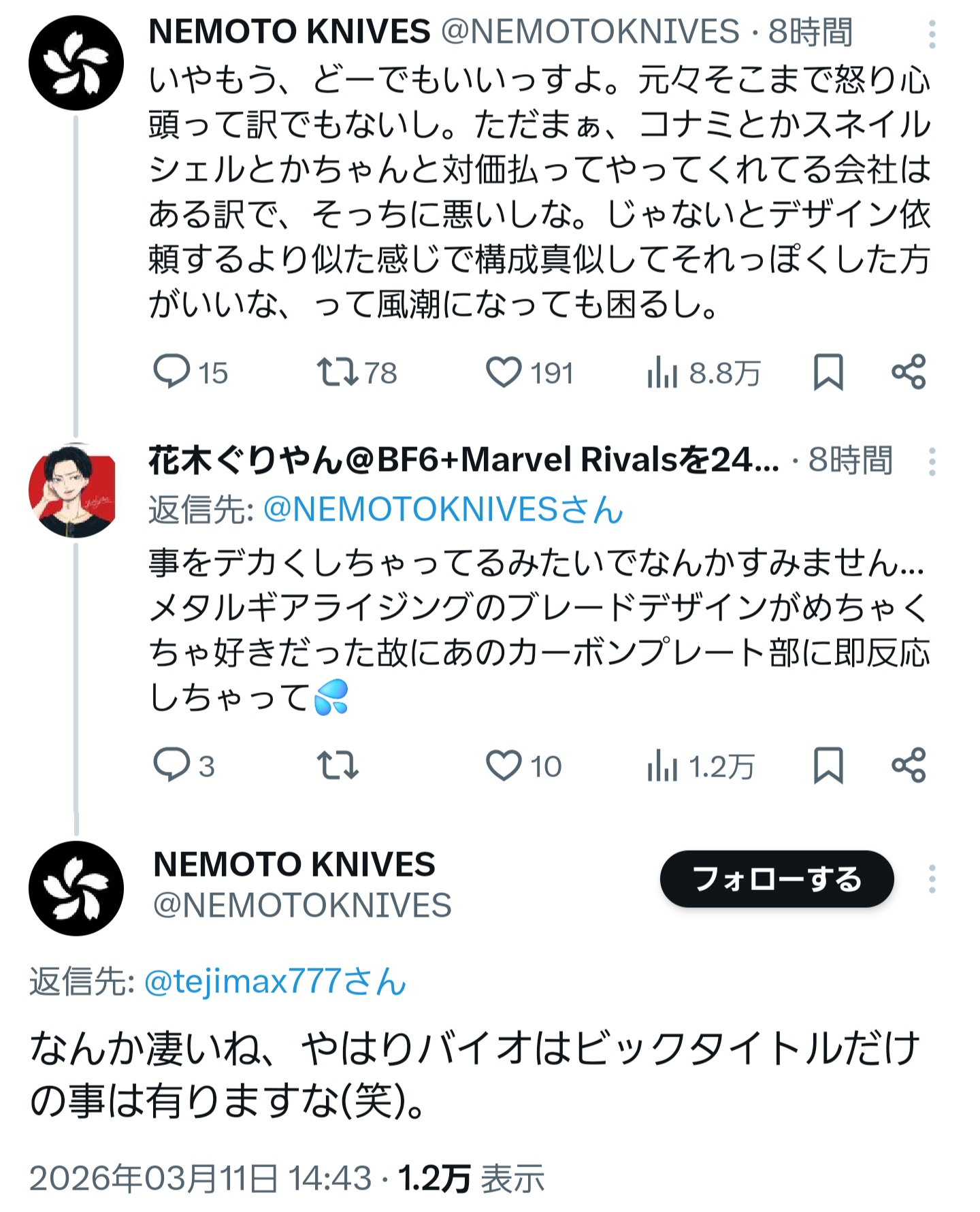
Task: Reply to the first NEMOTO KNIVES tweet
Action: tap(171, 372)
